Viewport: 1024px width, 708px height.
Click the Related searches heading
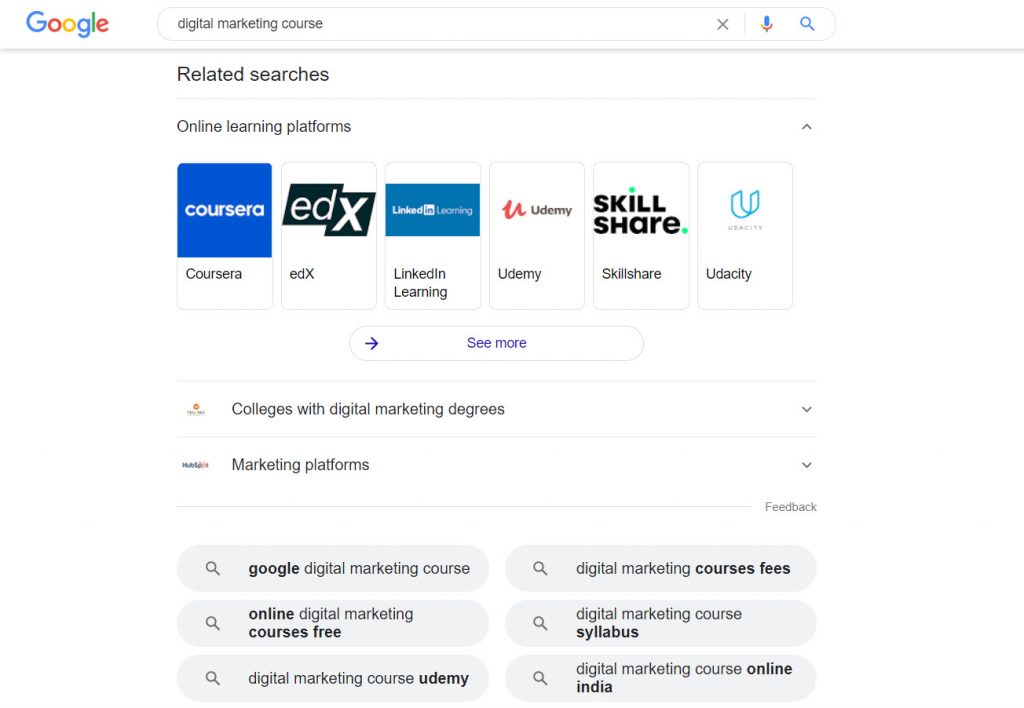coord(253,74)
